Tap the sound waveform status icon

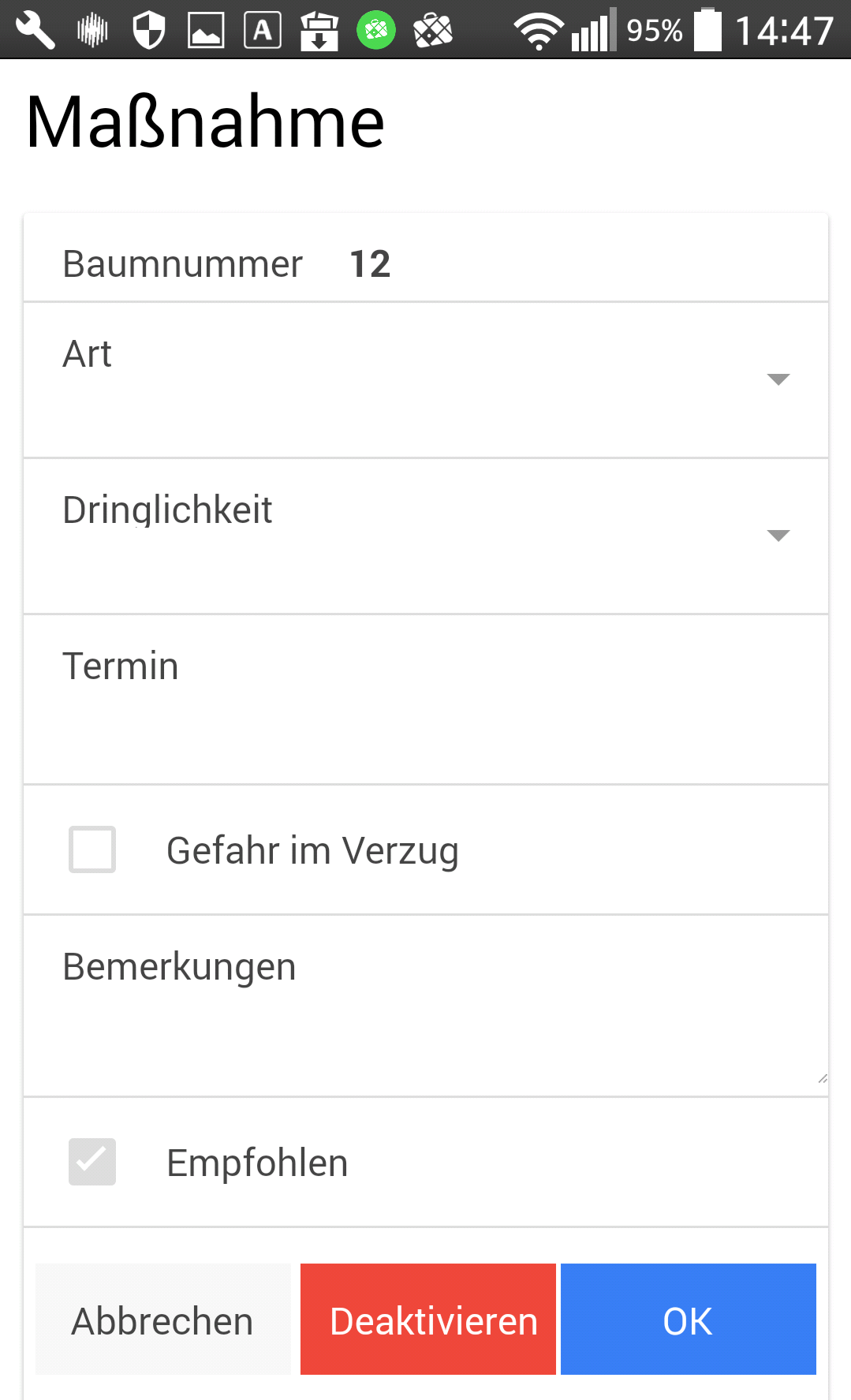pos(92,31)
